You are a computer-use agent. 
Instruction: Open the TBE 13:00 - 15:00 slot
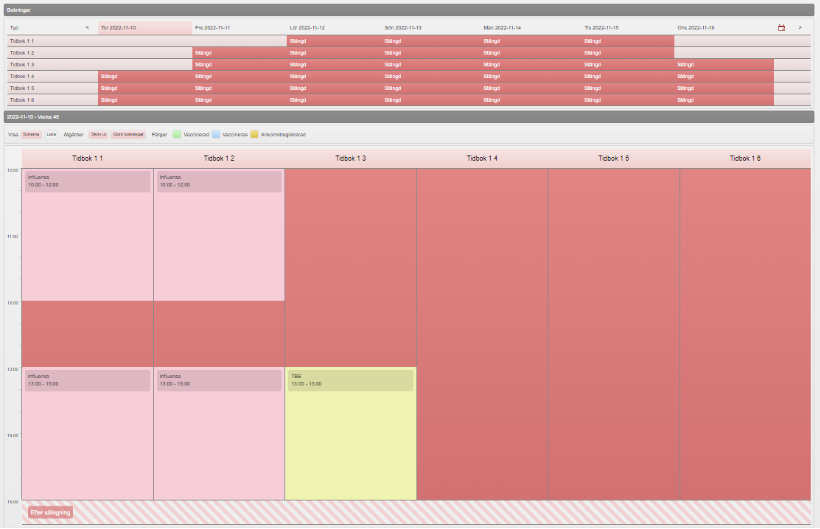350,380
